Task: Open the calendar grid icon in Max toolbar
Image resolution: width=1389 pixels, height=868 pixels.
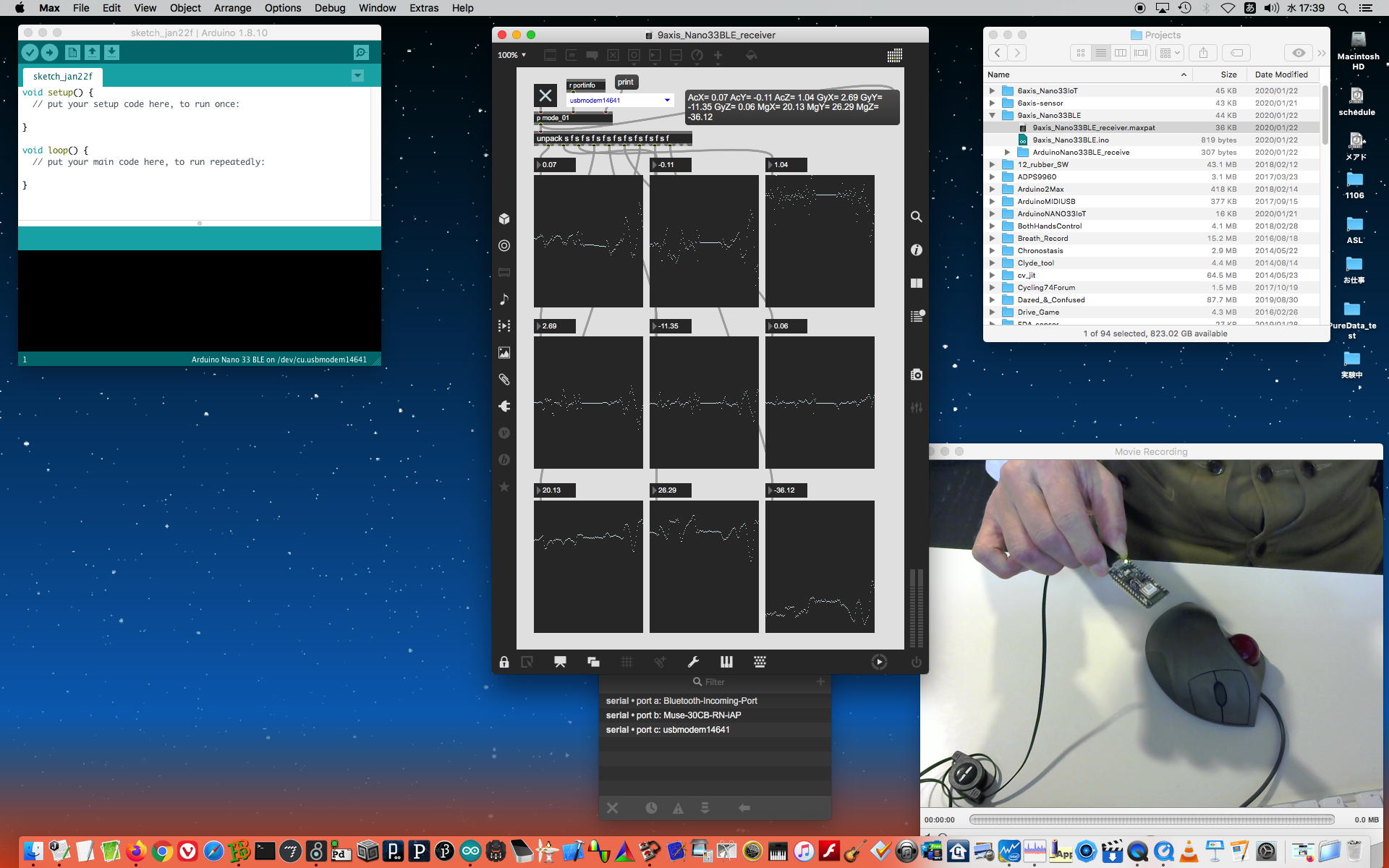Action: (x=894, y=56)
